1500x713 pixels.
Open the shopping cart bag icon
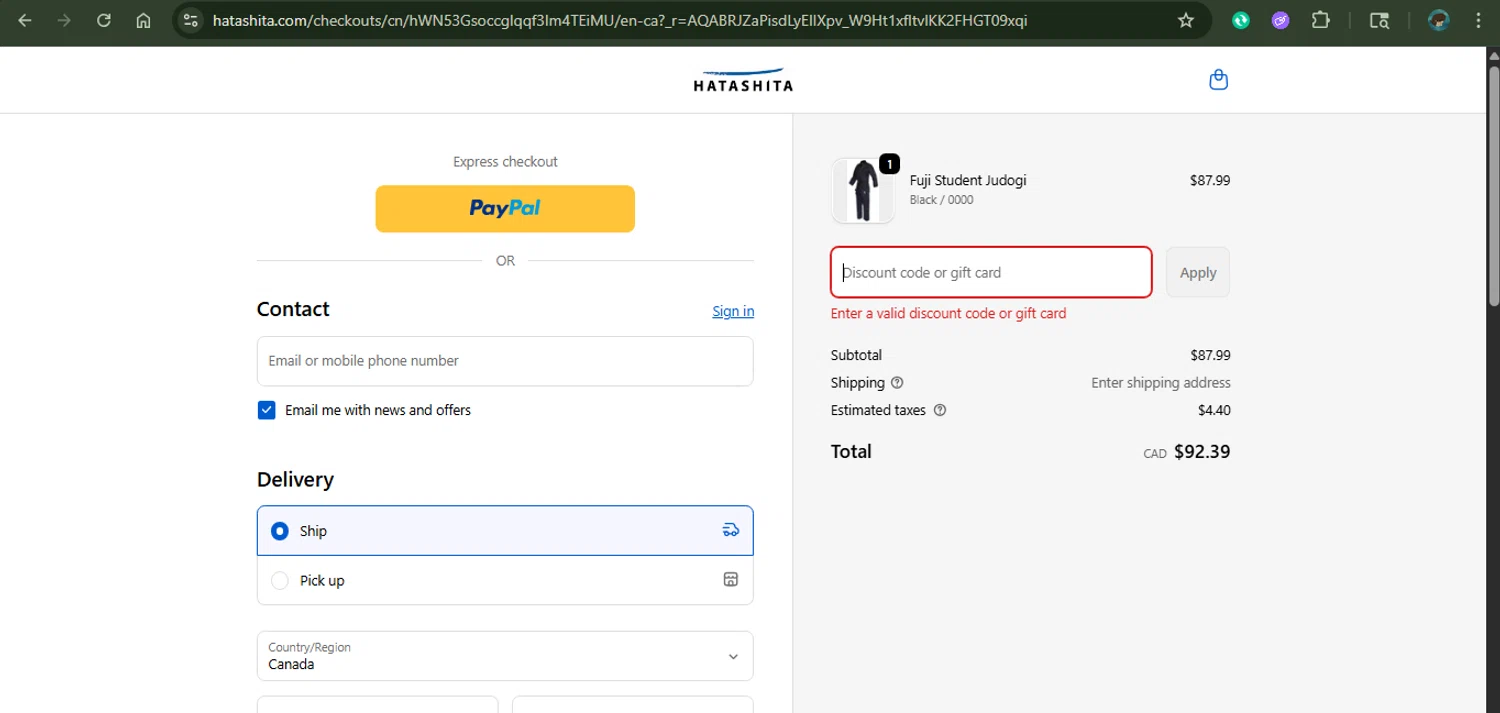point(1218,80)
